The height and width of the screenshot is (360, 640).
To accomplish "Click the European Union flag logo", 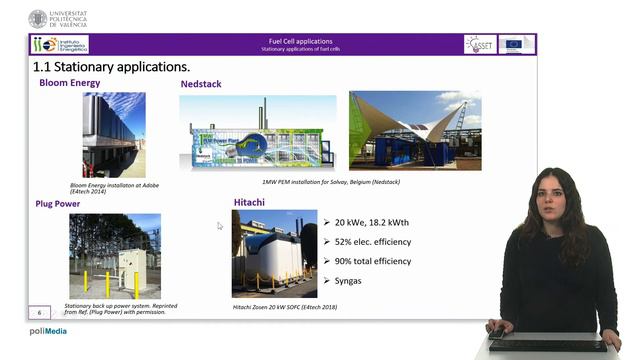I will tap(516, 44).
